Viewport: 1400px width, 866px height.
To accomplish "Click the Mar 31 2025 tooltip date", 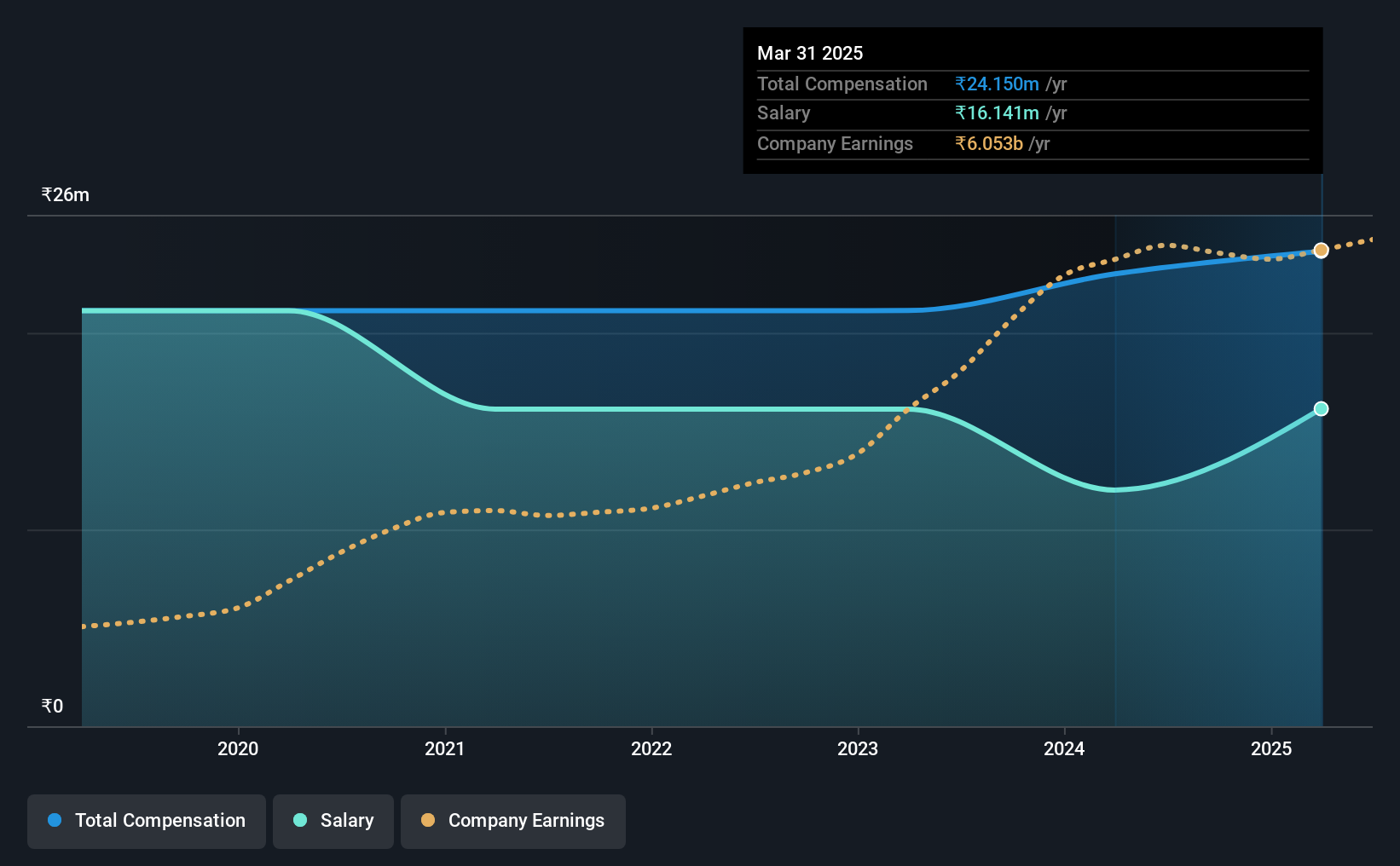I will tap(810, 53).
